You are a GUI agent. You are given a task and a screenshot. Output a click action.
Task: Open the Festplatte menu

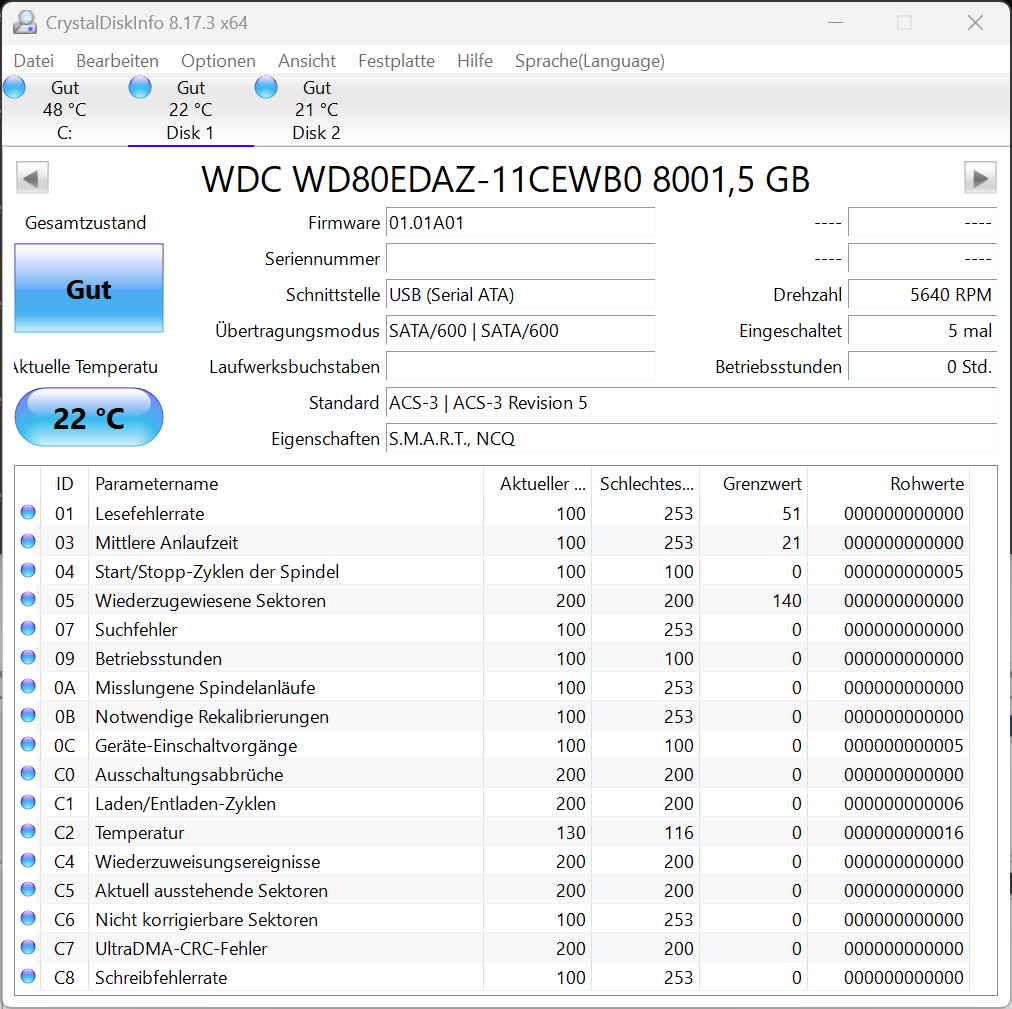[x=396, y=61]
